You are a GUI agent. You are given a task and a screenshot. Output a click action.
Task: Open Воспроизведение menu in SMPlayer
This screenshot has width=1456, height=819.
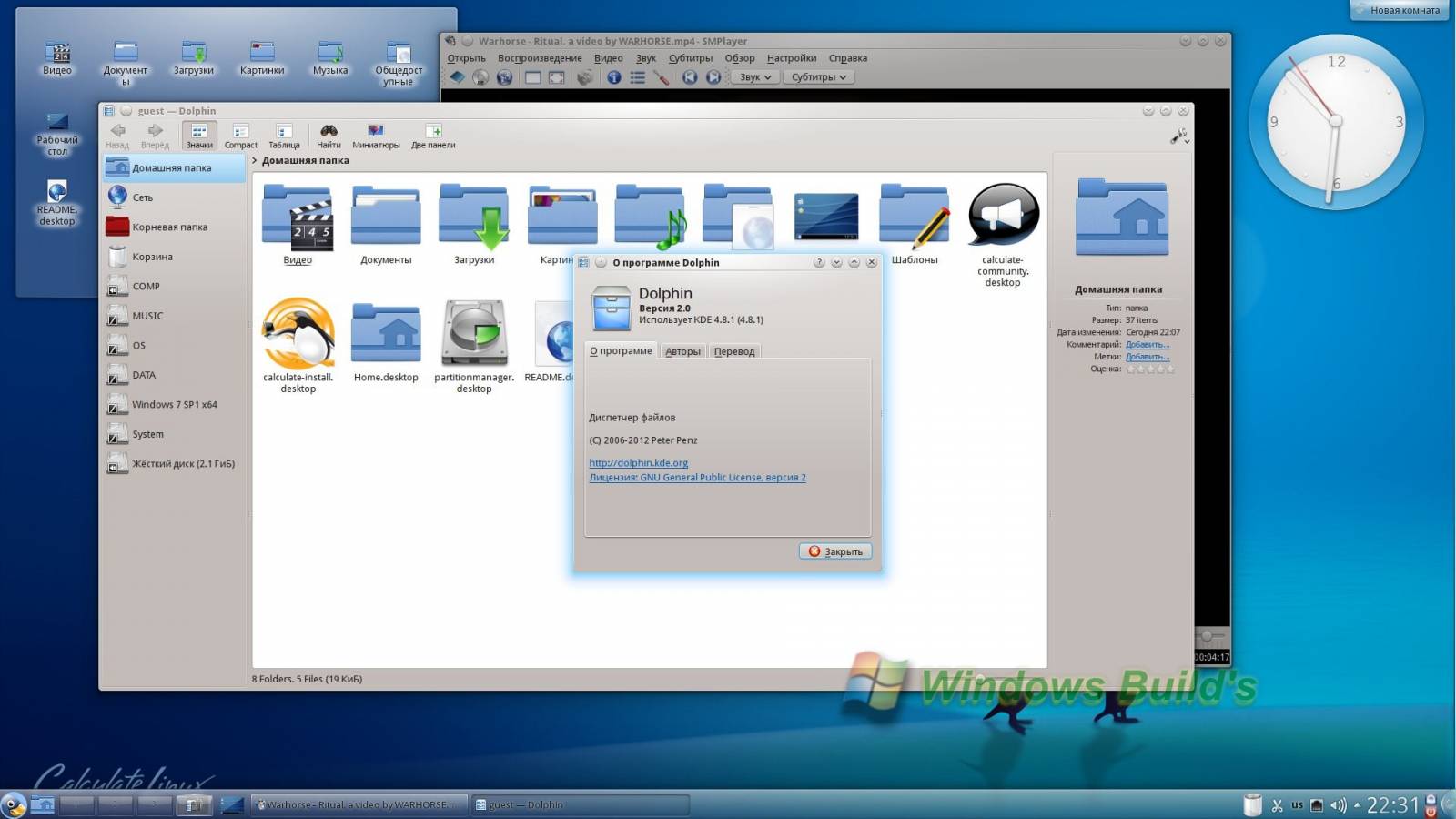[540, 58]
